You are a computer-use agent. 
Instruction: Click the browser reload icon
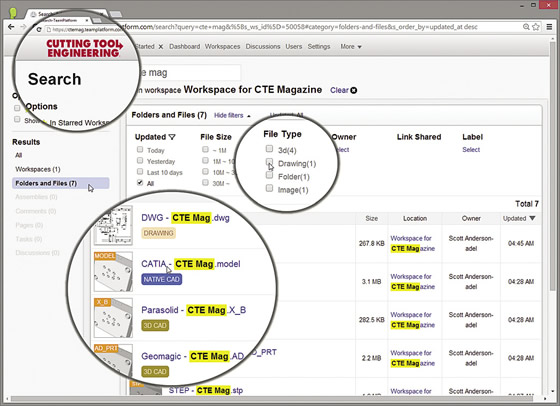[39, 29]
